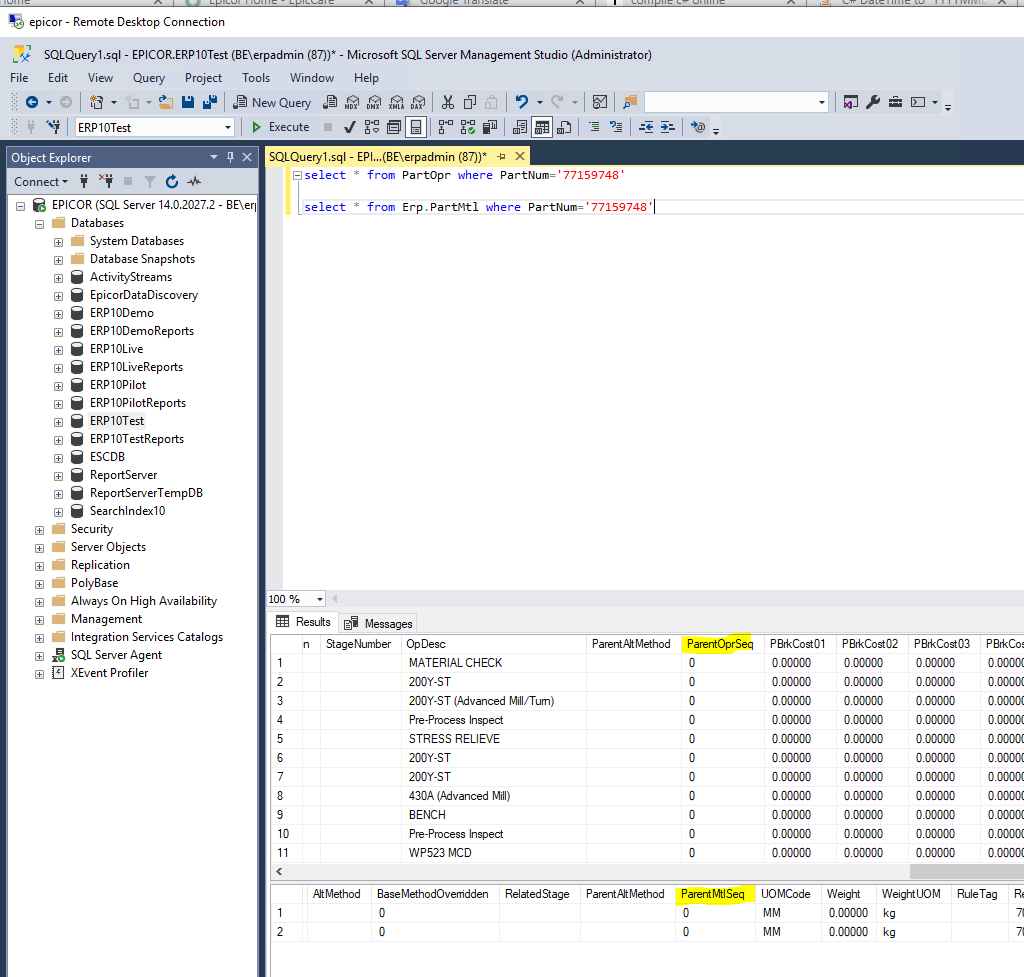Click the Execute button
This screenshot has height=977, width=1024.
(x=280, y=127)
